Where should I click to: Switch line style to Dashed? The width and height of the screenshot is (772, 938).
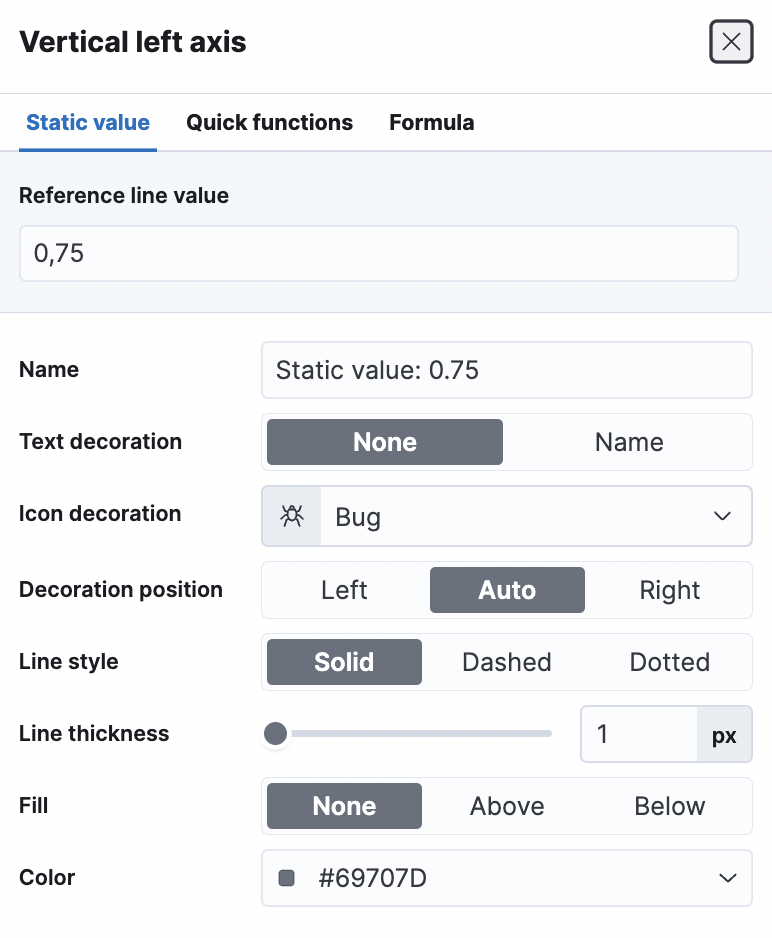pyautogui.click(x=506, y=662)
